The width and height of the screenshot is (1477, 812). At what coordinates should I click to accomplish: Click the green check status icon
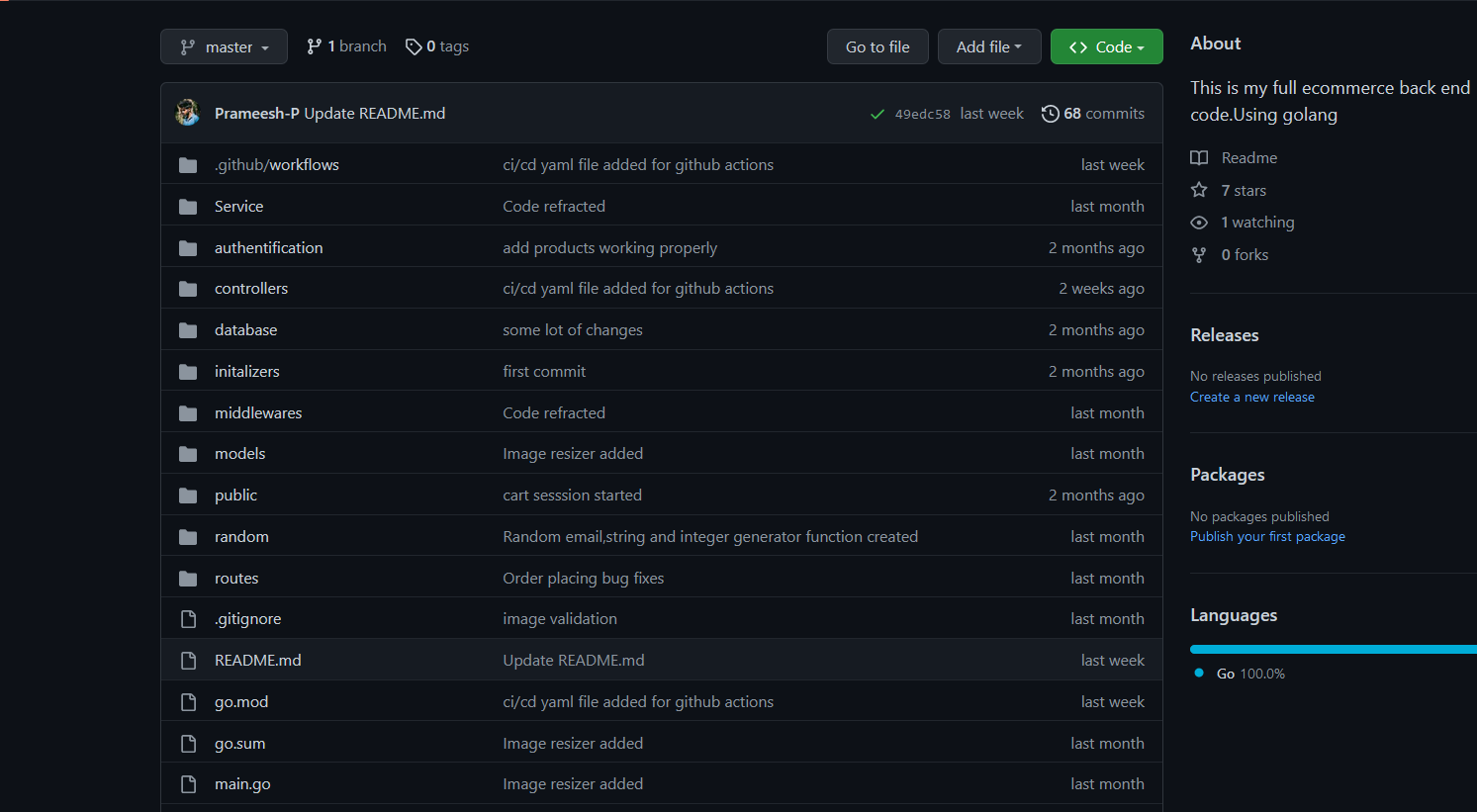(877, 114)
